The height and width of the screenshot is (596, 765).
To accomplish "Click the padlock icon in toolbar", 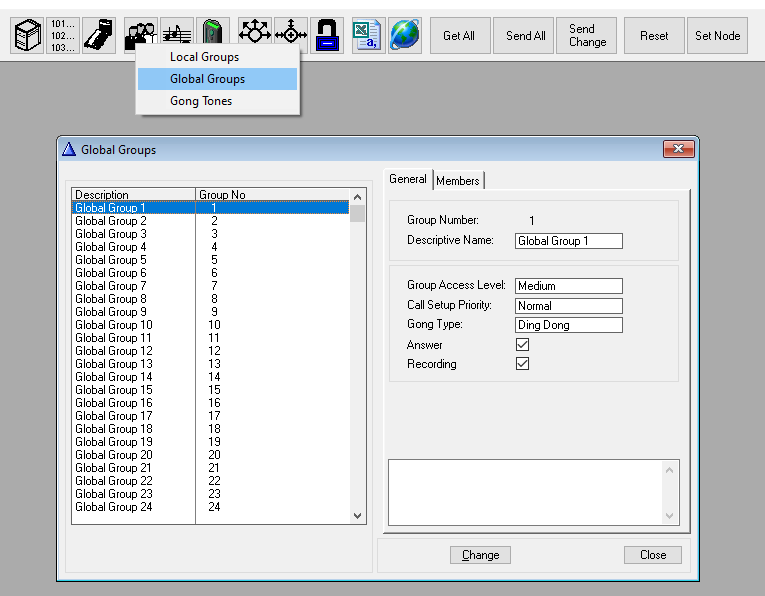I will coord(326,35).
